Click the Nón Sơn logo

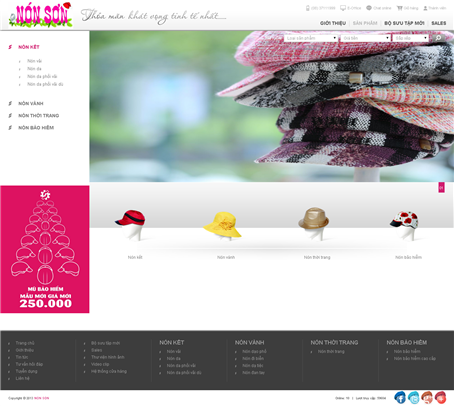point(41,15)
